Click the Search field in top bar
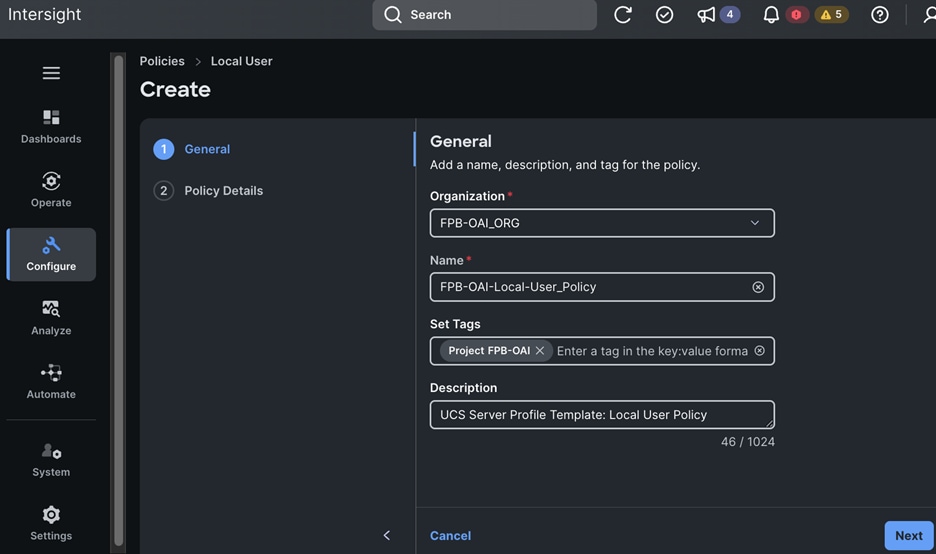Image resolution: width=936 pixels, height=554 pixels. [x=485, y=14]
